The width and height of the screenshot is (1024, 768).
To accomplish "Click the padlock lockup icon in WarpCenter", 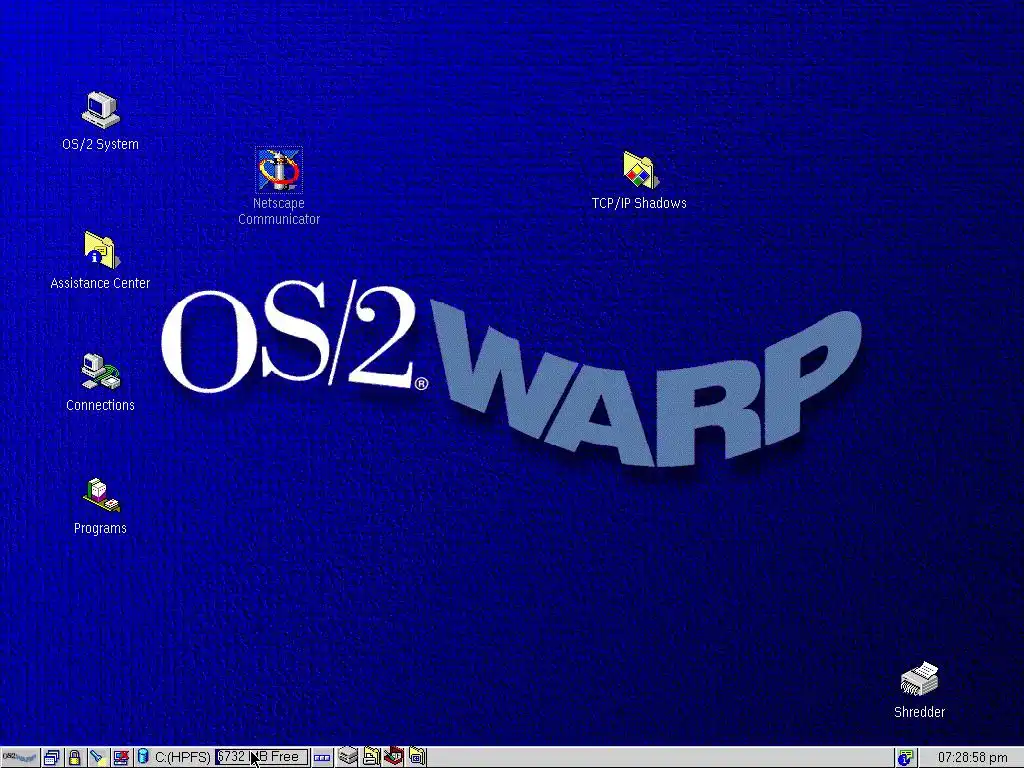I will (x=74, y=758).
